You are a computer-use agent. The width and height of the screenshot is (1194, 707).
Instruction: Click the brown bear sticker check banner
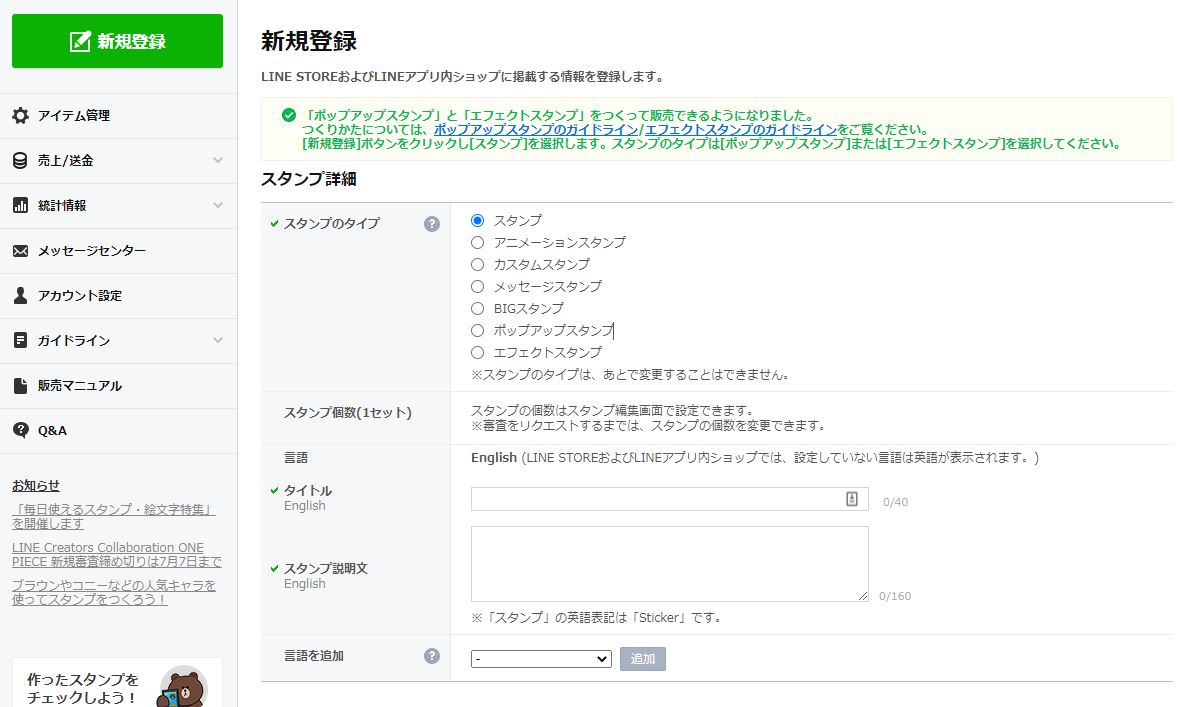(x=117, y=683)
